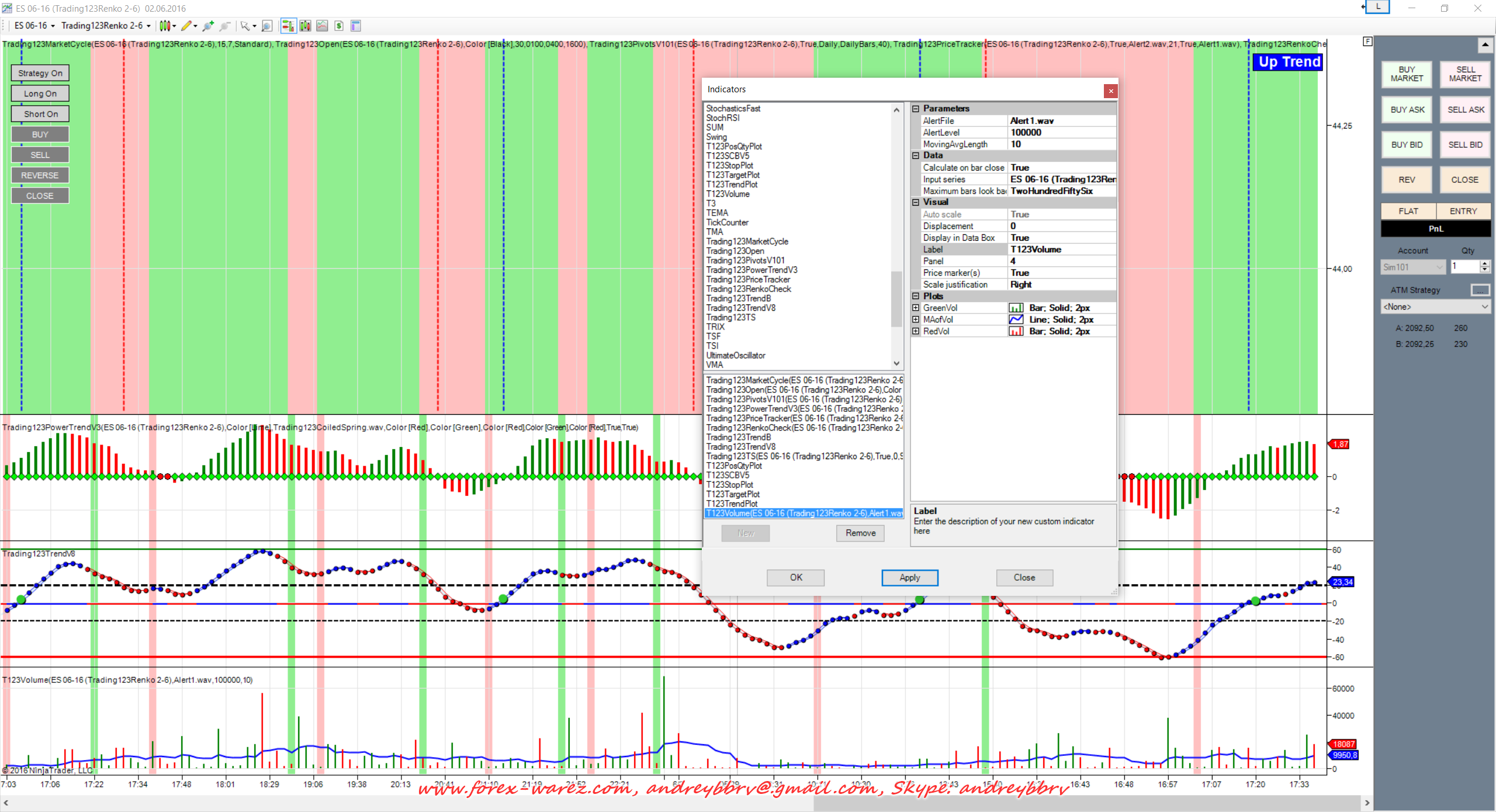Toggle the Strategy On button
This screenshot has width=1496, height=812.
pos(40,73)
